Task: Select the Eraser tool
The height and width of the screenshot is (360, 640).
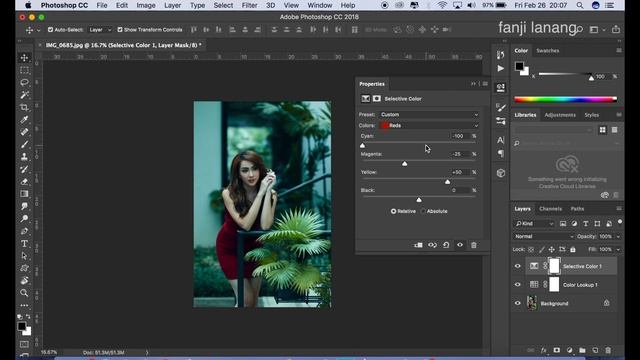Action: pyautogui.click(x=24, y=182)
